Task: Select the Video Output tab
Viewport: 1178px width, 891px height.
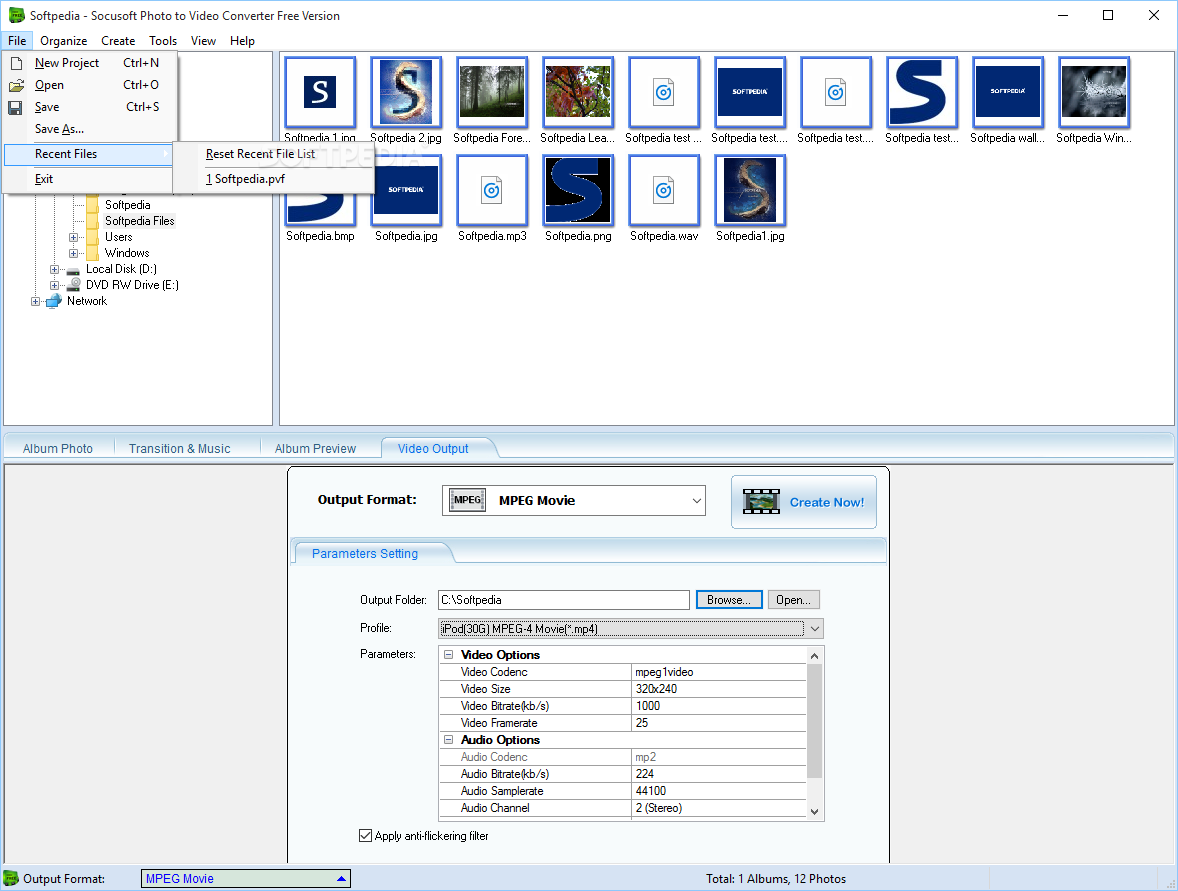Action: 433,449
